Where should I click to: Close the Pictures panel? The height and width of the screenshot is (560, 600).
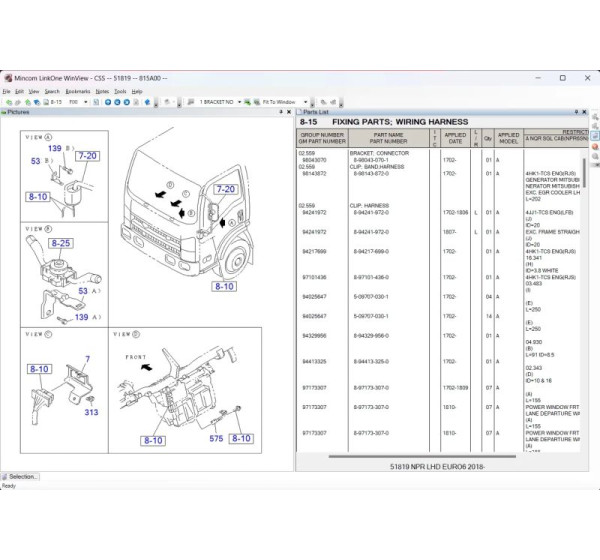(x=290, y=113)
